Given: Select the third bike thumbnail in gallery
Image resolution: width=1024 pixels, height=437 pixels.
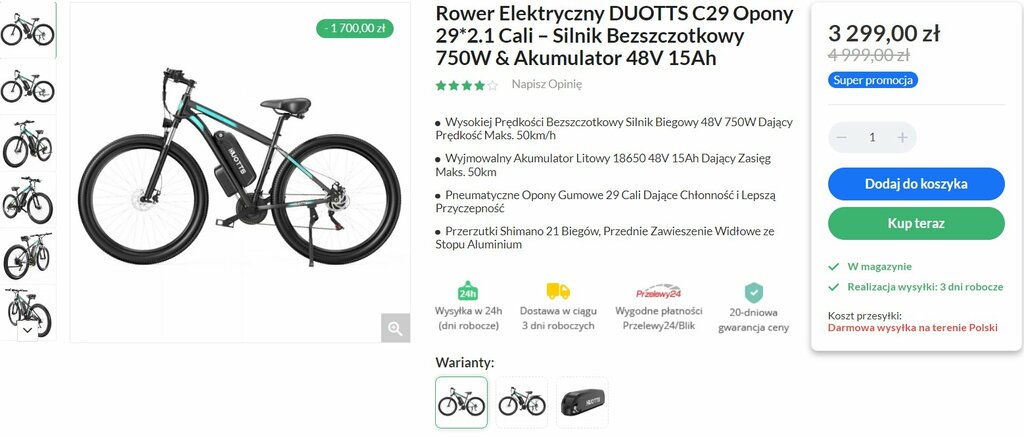Looking at the screenshot, I should (28, 143).
